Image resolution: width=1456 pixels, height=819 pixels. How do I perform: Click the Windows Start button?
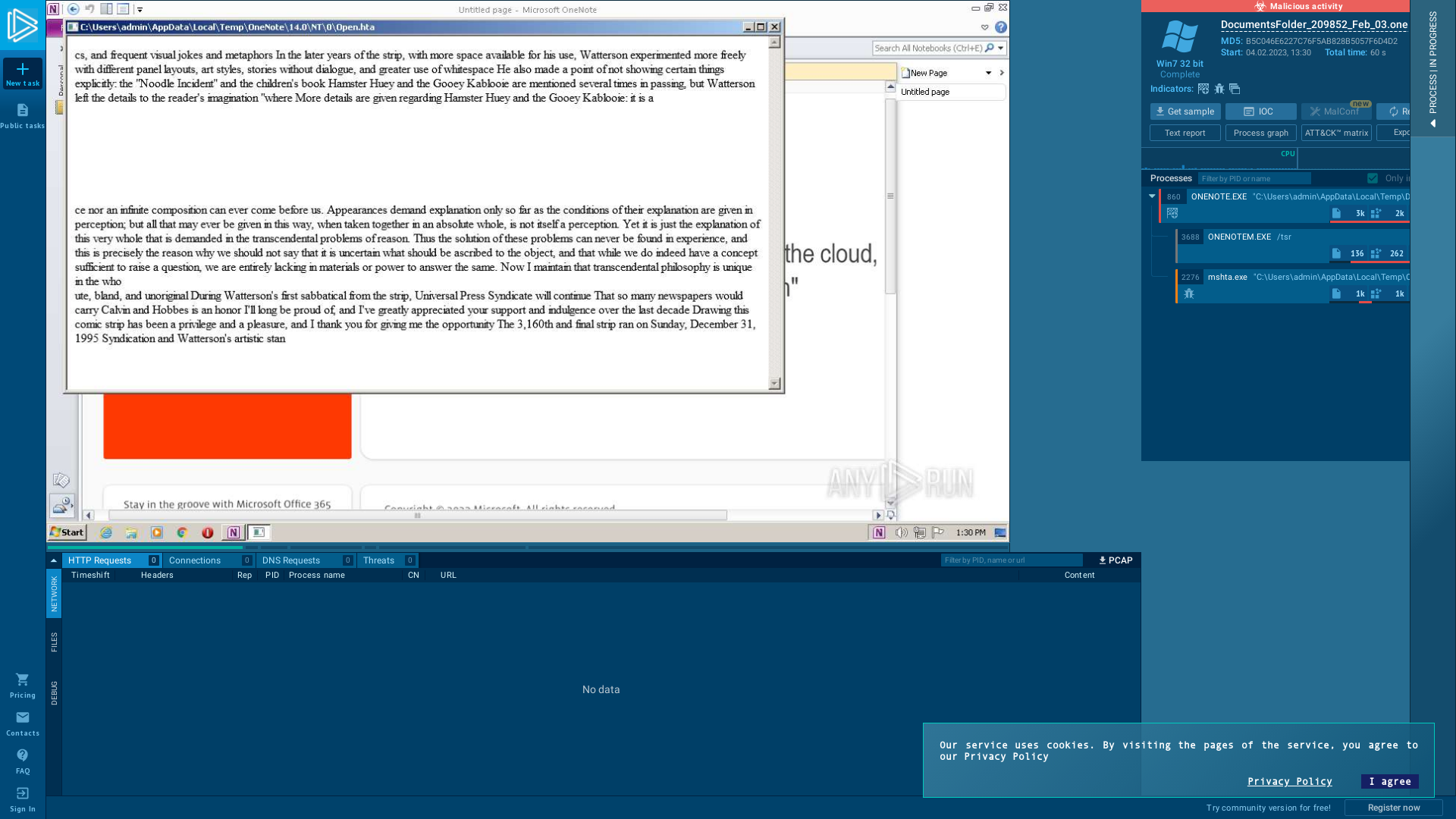tap(67, 532)
